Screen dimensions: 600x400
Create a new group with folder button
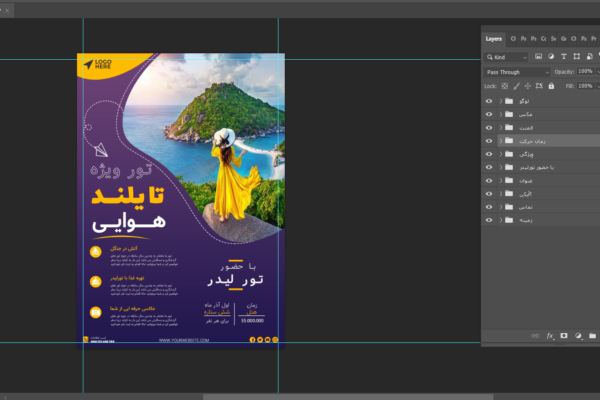[x=592, y=335]
